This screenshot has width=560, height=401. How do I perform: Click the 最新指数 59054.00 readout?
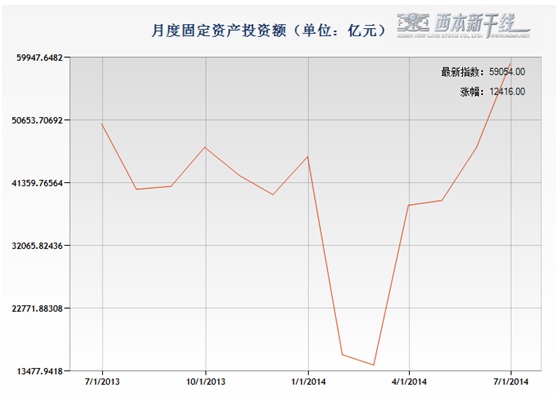tap(483, 72)
